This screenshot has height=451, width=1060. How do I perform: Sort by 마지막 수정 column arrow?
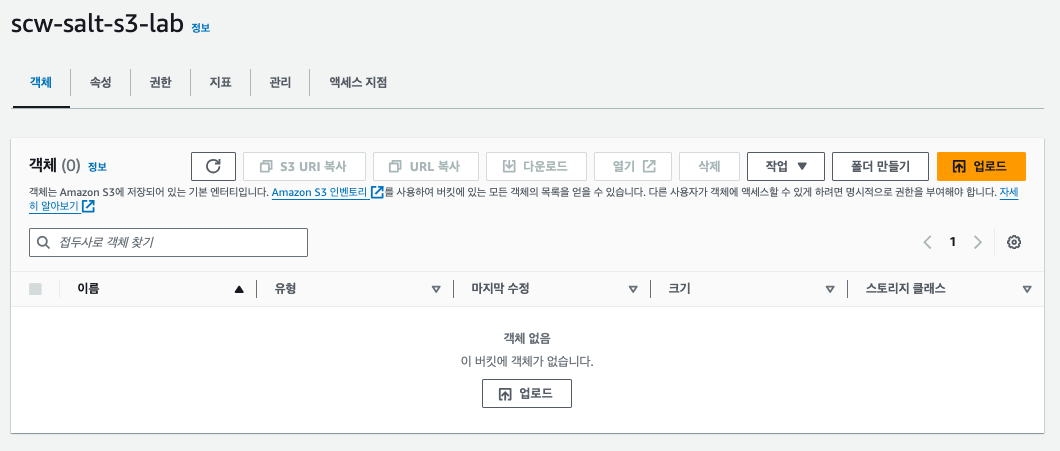click(633, 289)
